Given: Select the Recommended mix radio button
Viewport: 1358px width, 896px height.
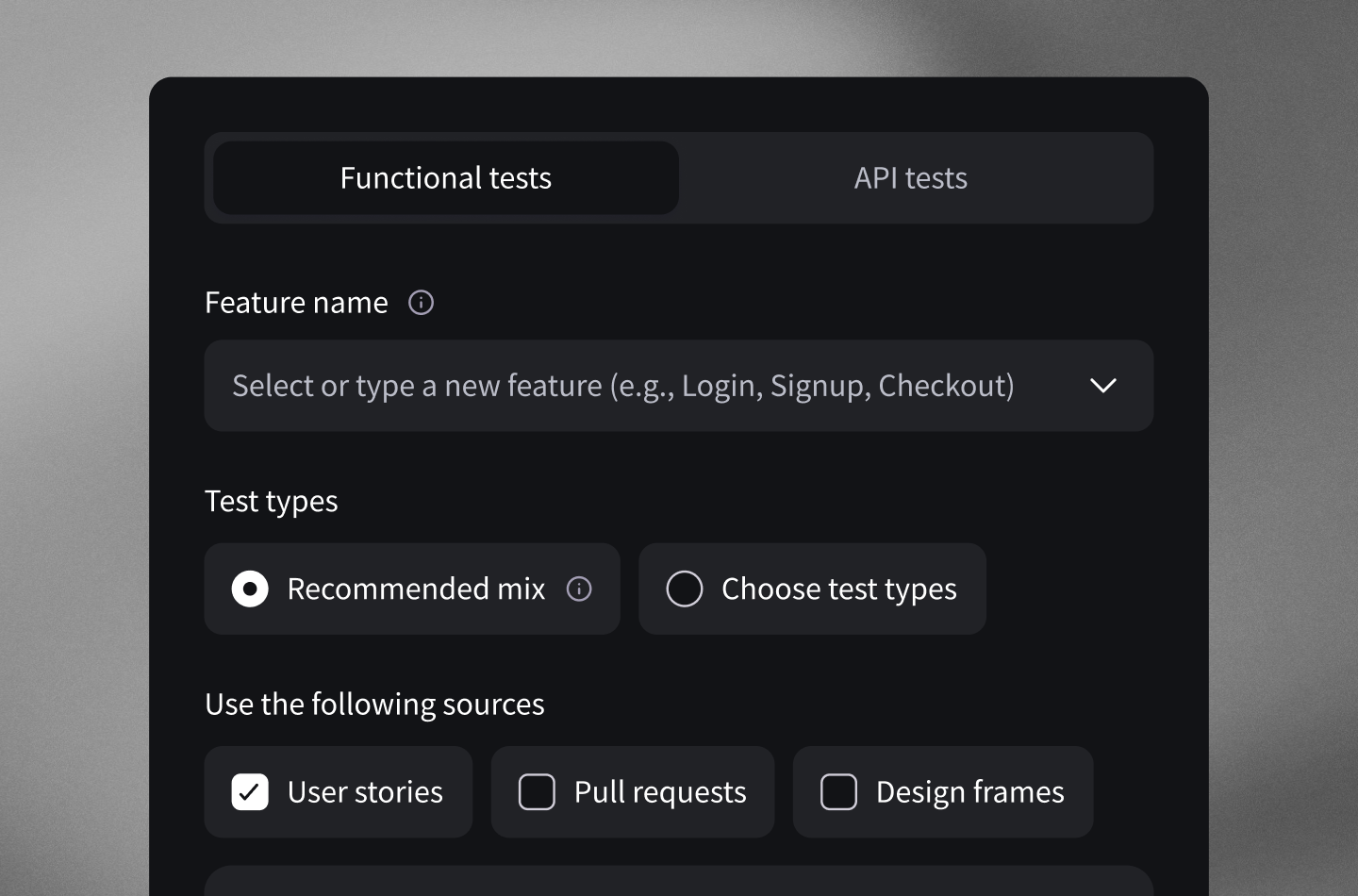Looking at the screenshot, I should (x=250, y=589).
